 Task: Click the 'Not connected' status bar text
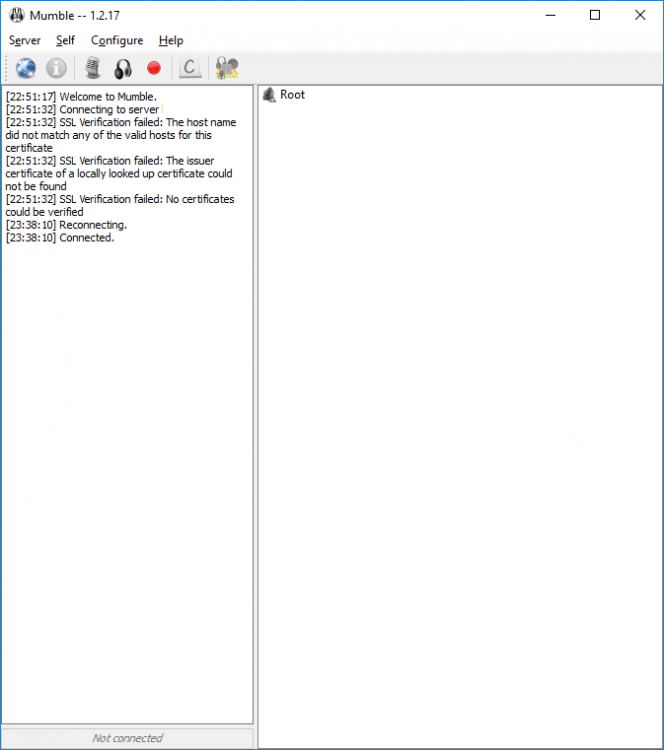pos(127,738)
